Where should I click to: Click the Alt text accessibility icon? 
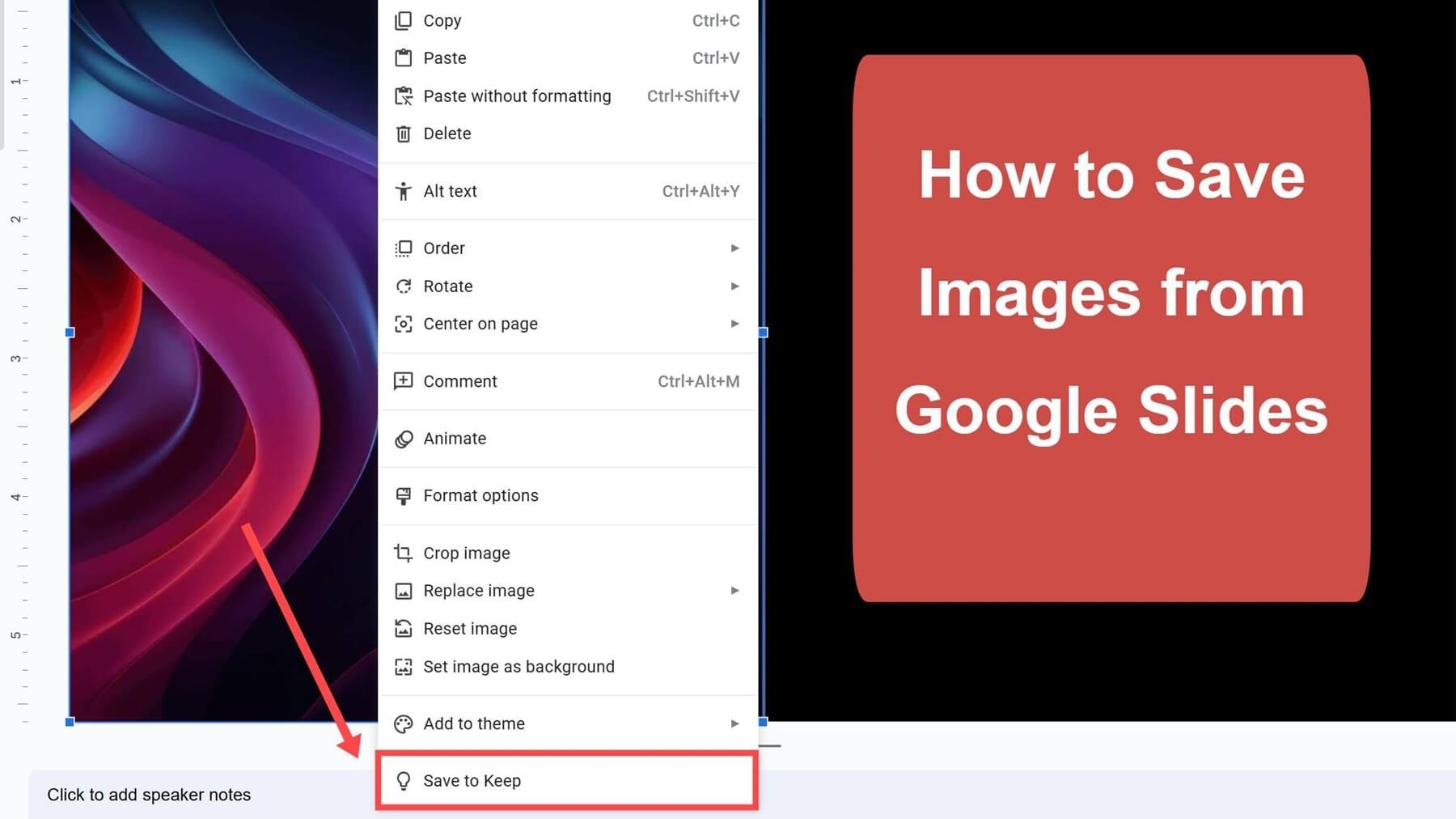coord(403,191)
